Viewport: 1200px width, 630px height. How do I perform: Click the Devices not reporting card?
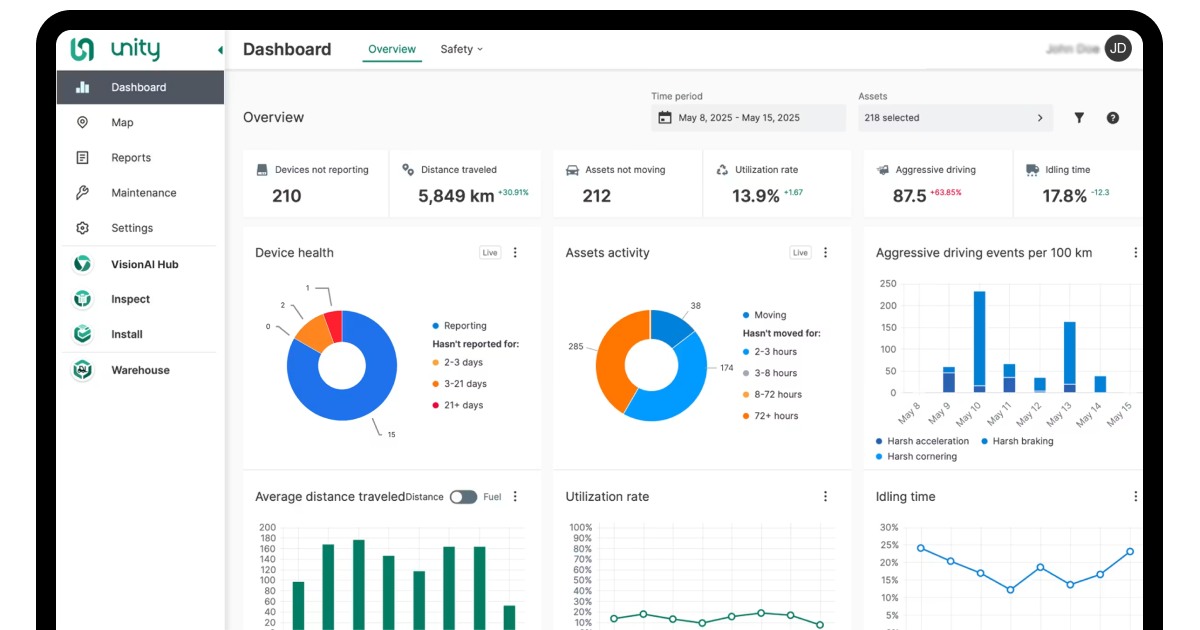click(316, 184)
